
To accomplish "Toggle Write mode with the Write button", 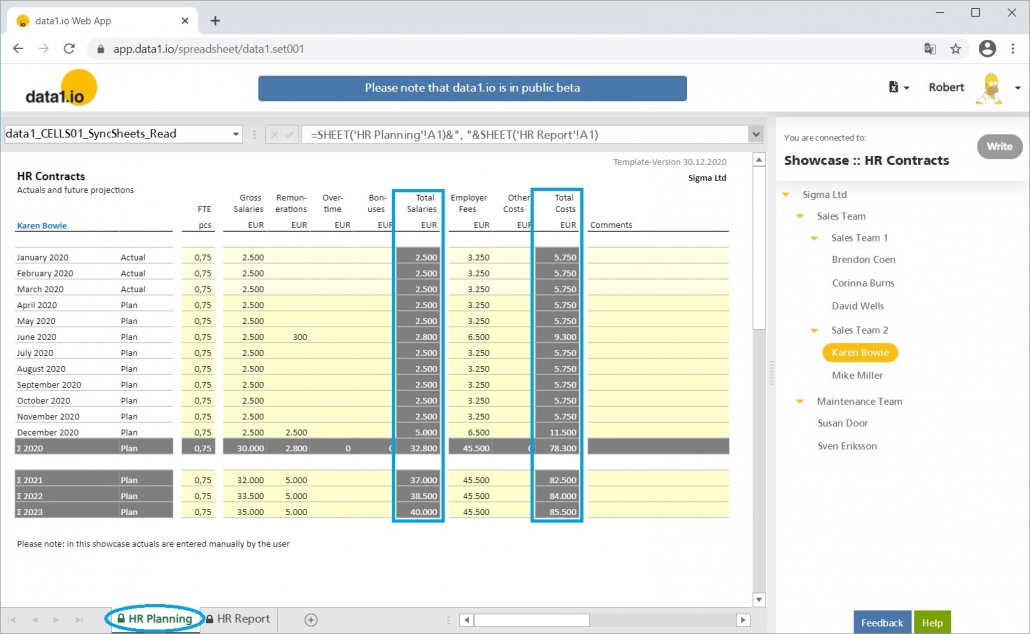I will click(999, 146).
